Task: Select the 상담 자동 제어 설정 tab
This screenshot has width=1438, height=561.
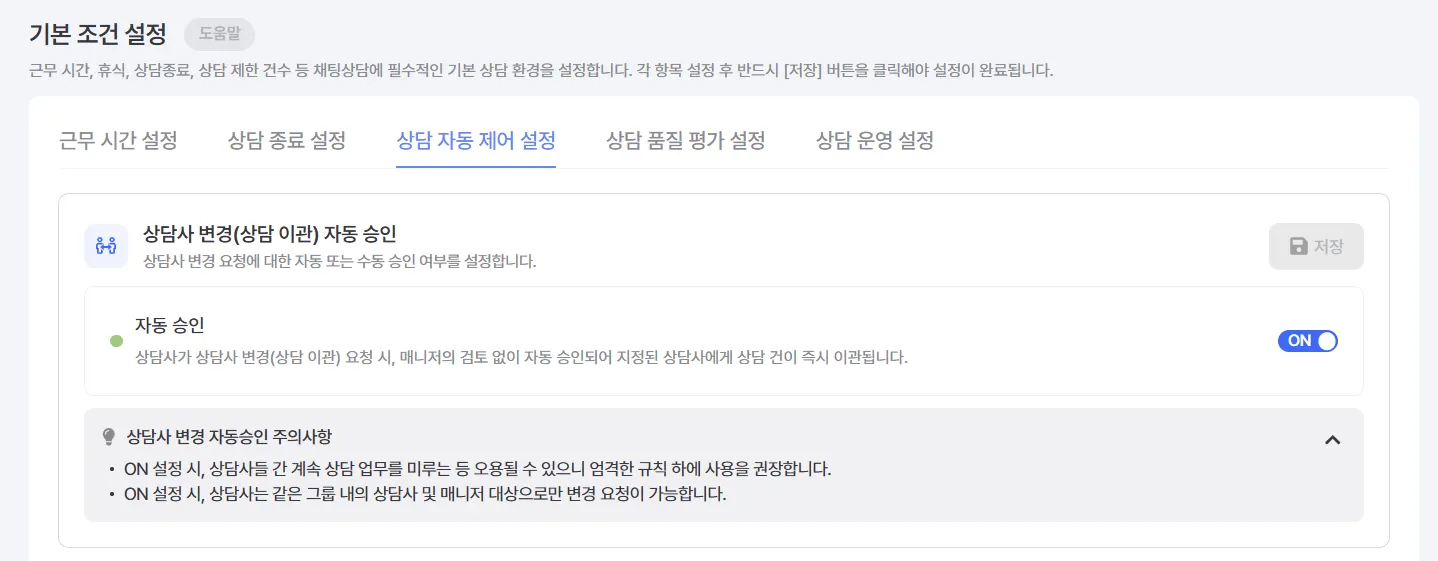Action: tap(476, 140)
